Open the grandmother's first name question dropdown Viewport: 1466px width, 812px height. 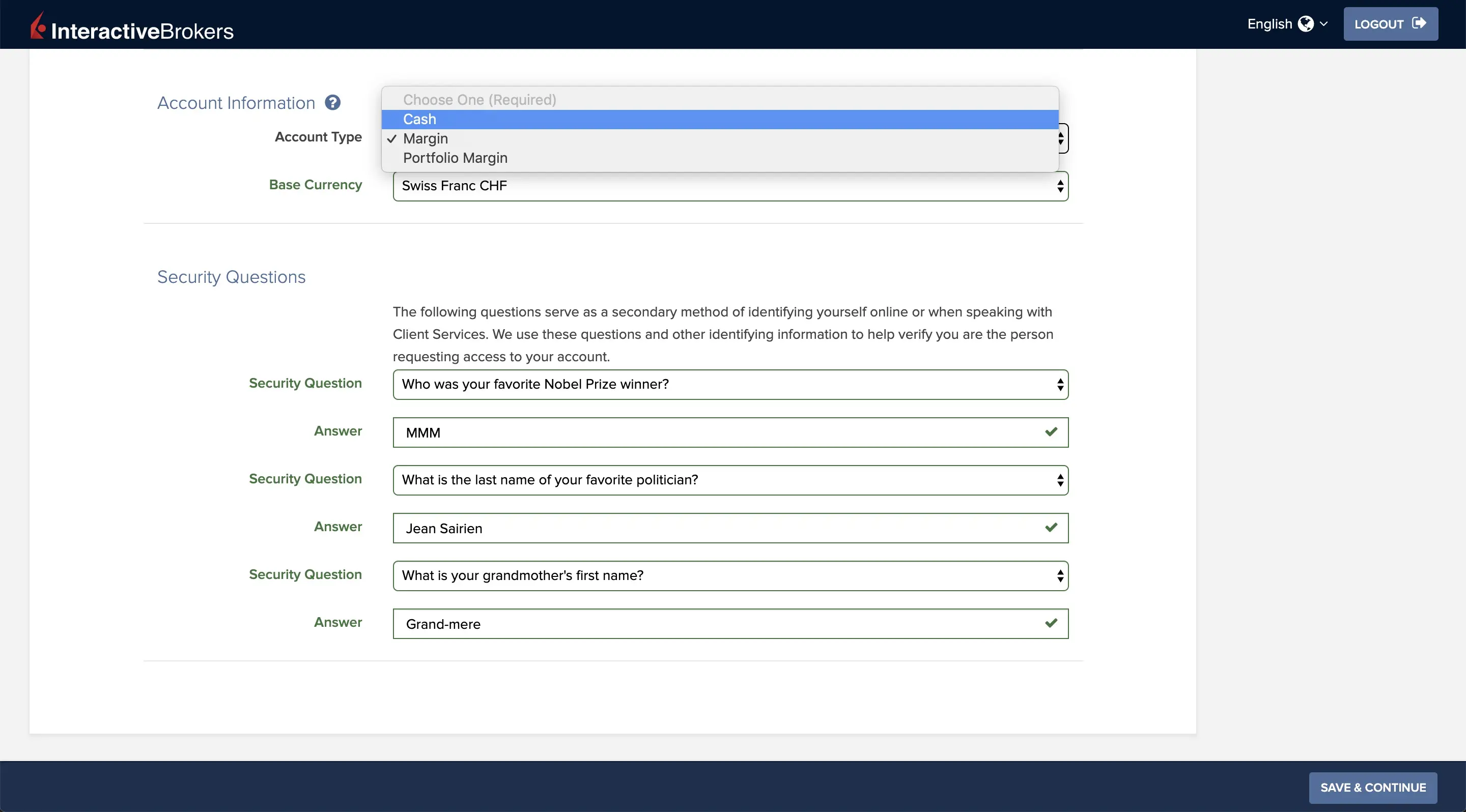point(730,575)
